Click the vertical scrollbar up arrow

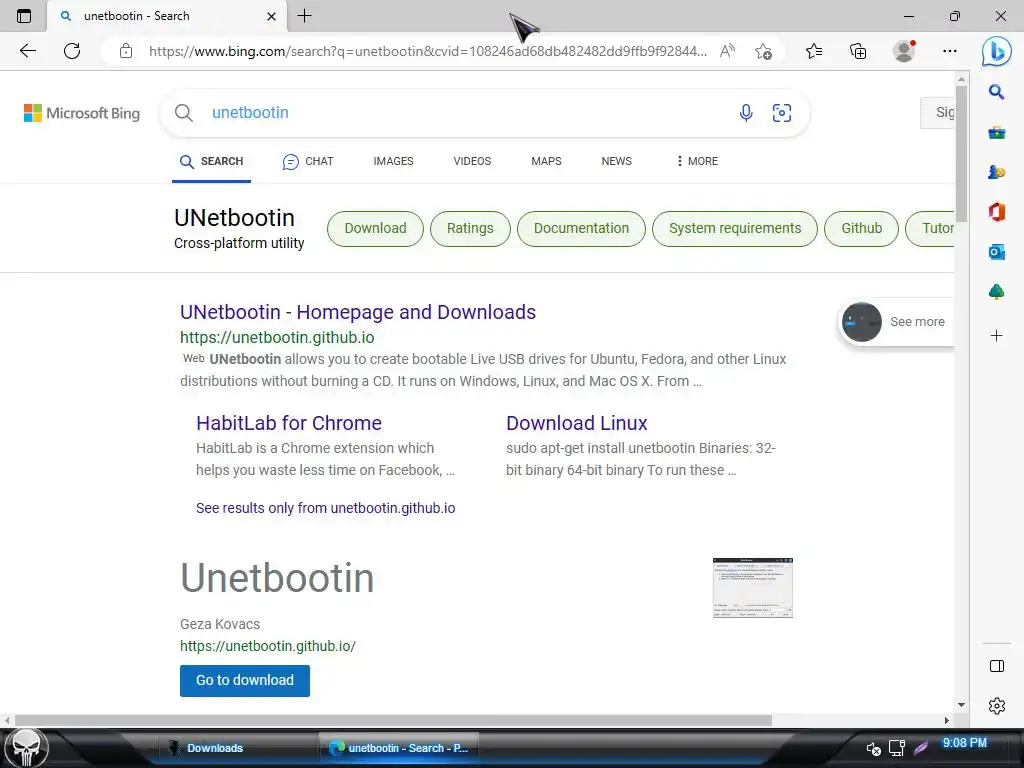click(961, 79)
